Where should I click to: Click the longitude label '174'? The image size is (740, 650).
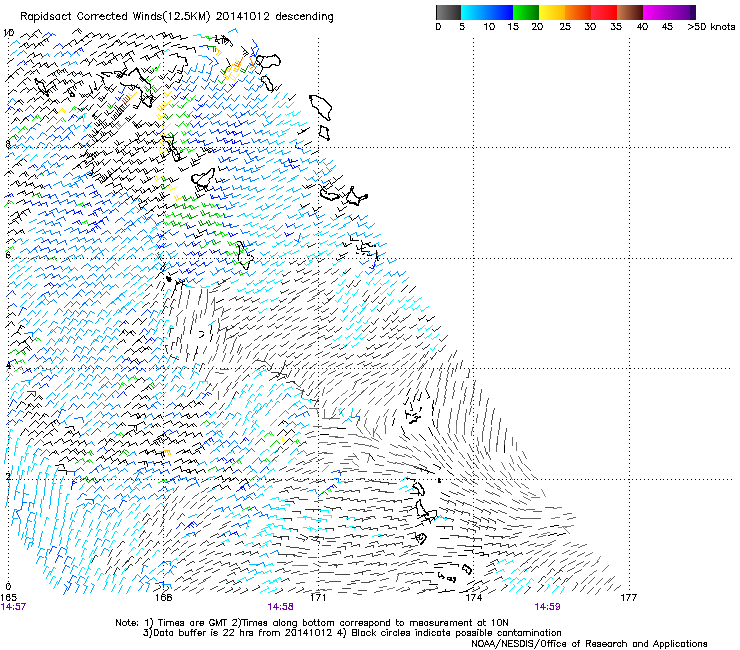pyautogui.click(x=473, y=598)
